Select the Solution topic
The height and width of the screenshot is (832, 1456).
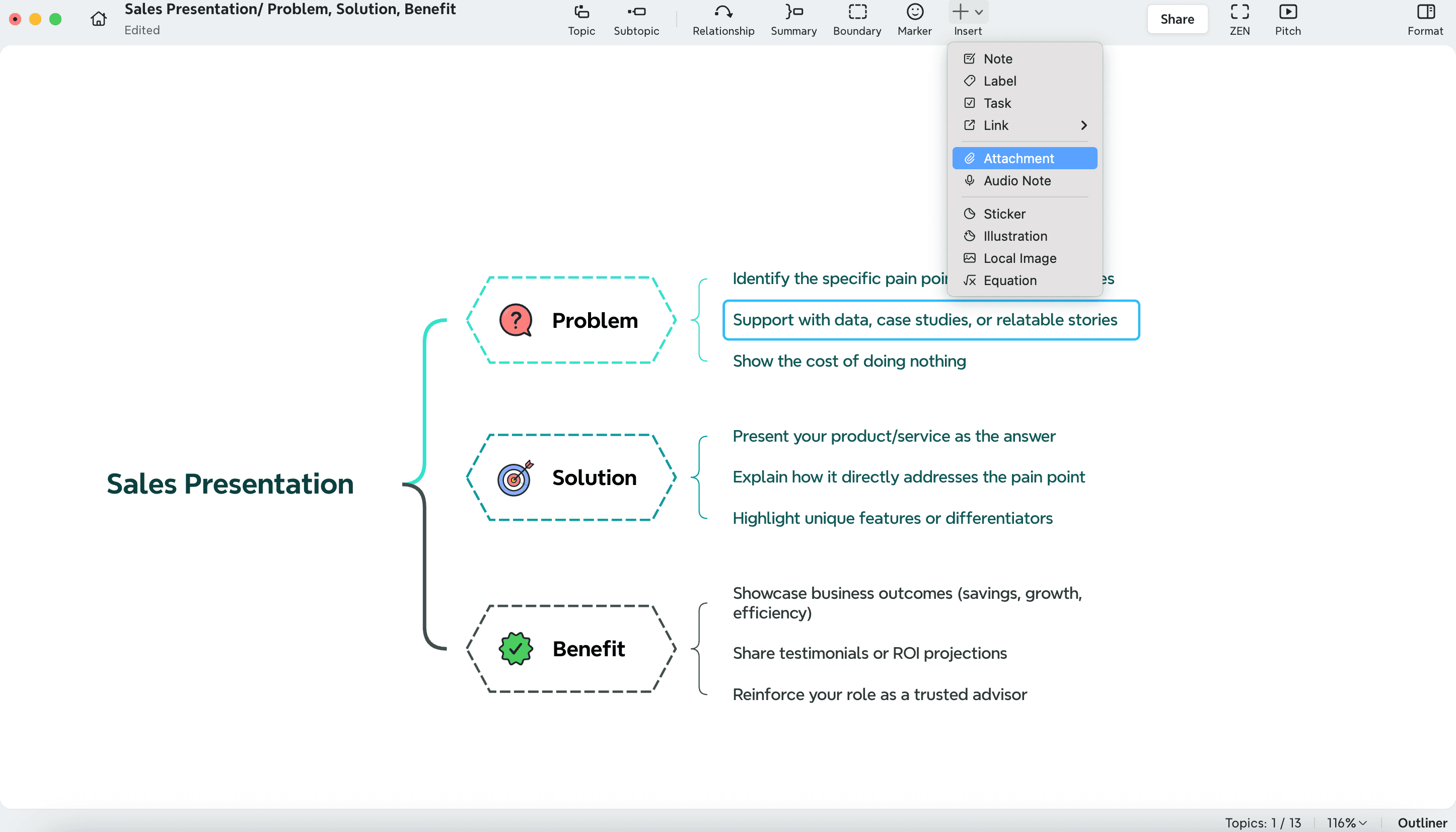pyautogui.click(x=570, y=478)
